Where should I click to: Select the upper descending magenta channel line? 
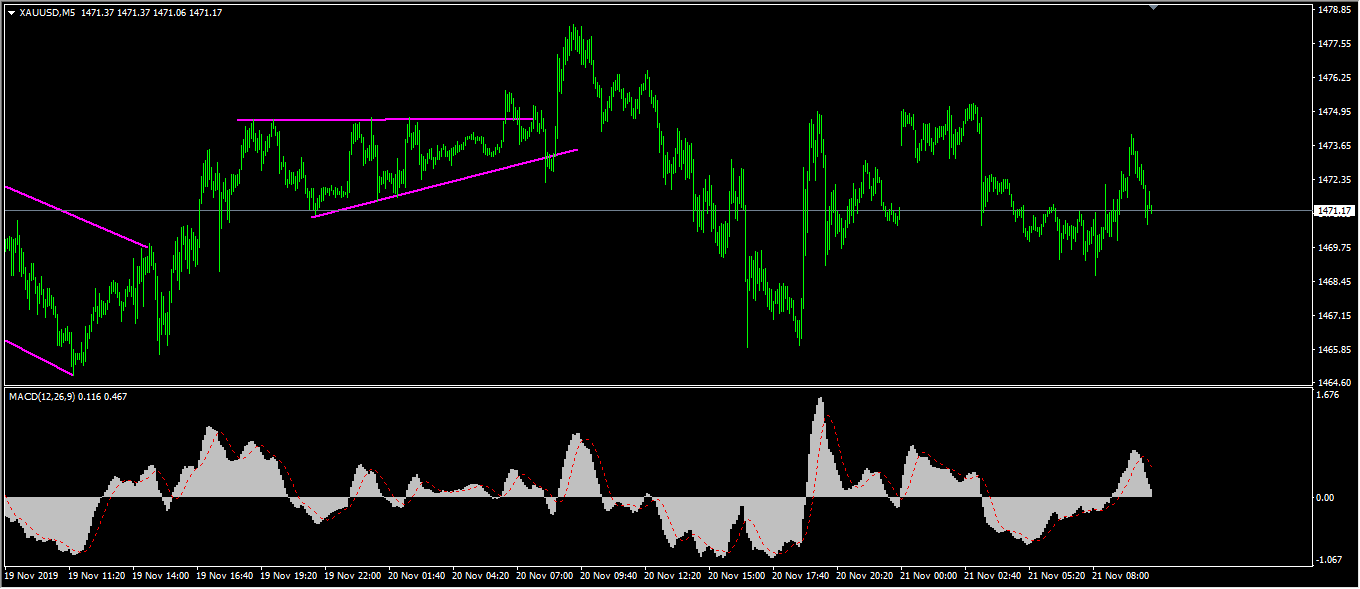(77, 216)
